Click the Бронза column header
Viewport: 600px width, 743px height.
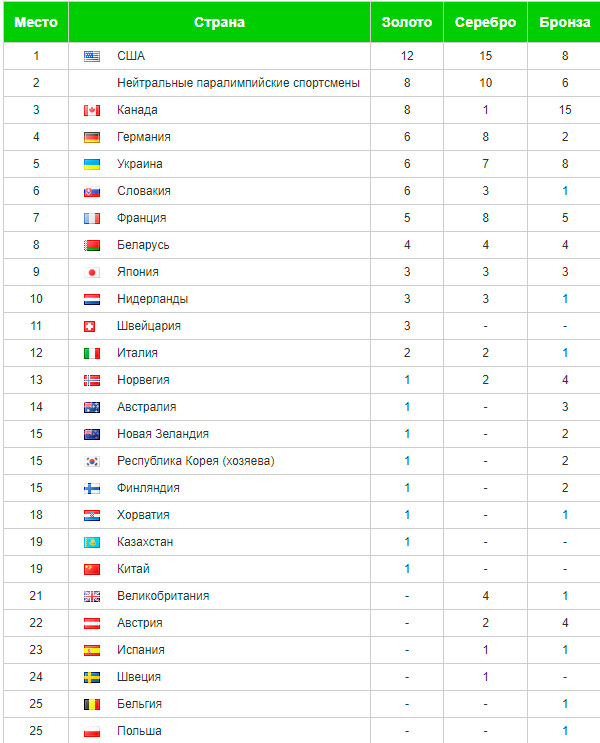click(564, 22)
